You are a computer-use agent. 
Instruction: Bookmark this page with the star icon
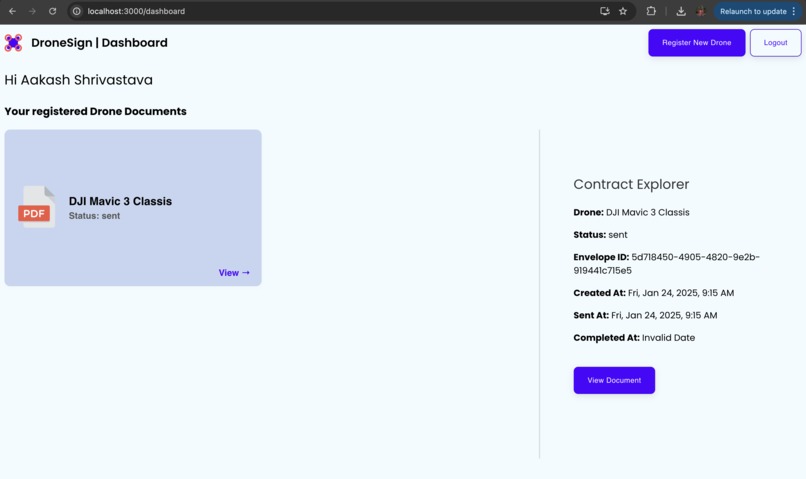point(623,11)
